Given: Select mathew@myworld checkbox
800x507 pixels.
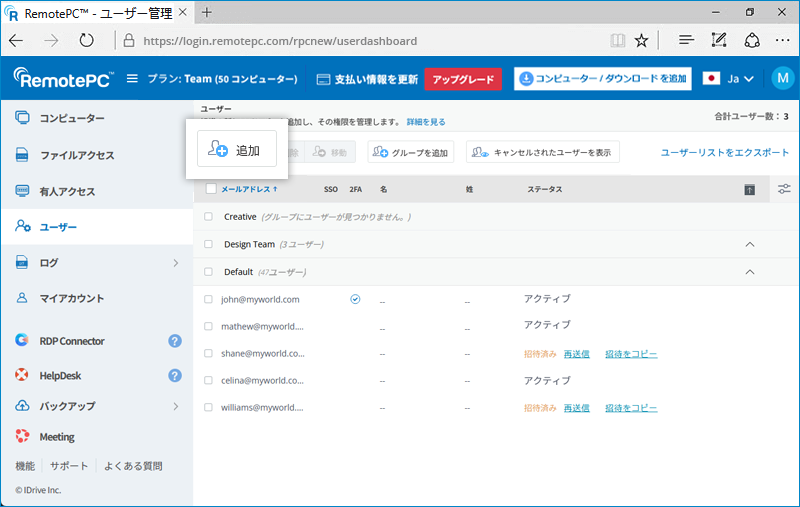Looking at the screenshot, I should 208,326.
